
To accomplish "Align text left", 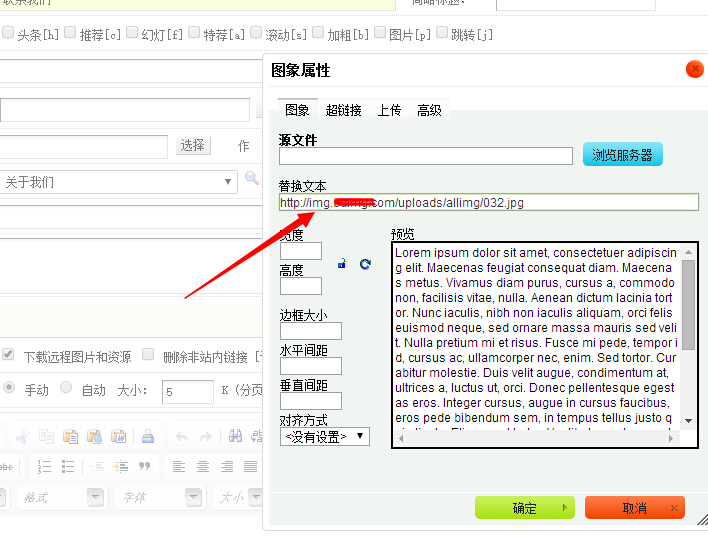I will (179, 466).
